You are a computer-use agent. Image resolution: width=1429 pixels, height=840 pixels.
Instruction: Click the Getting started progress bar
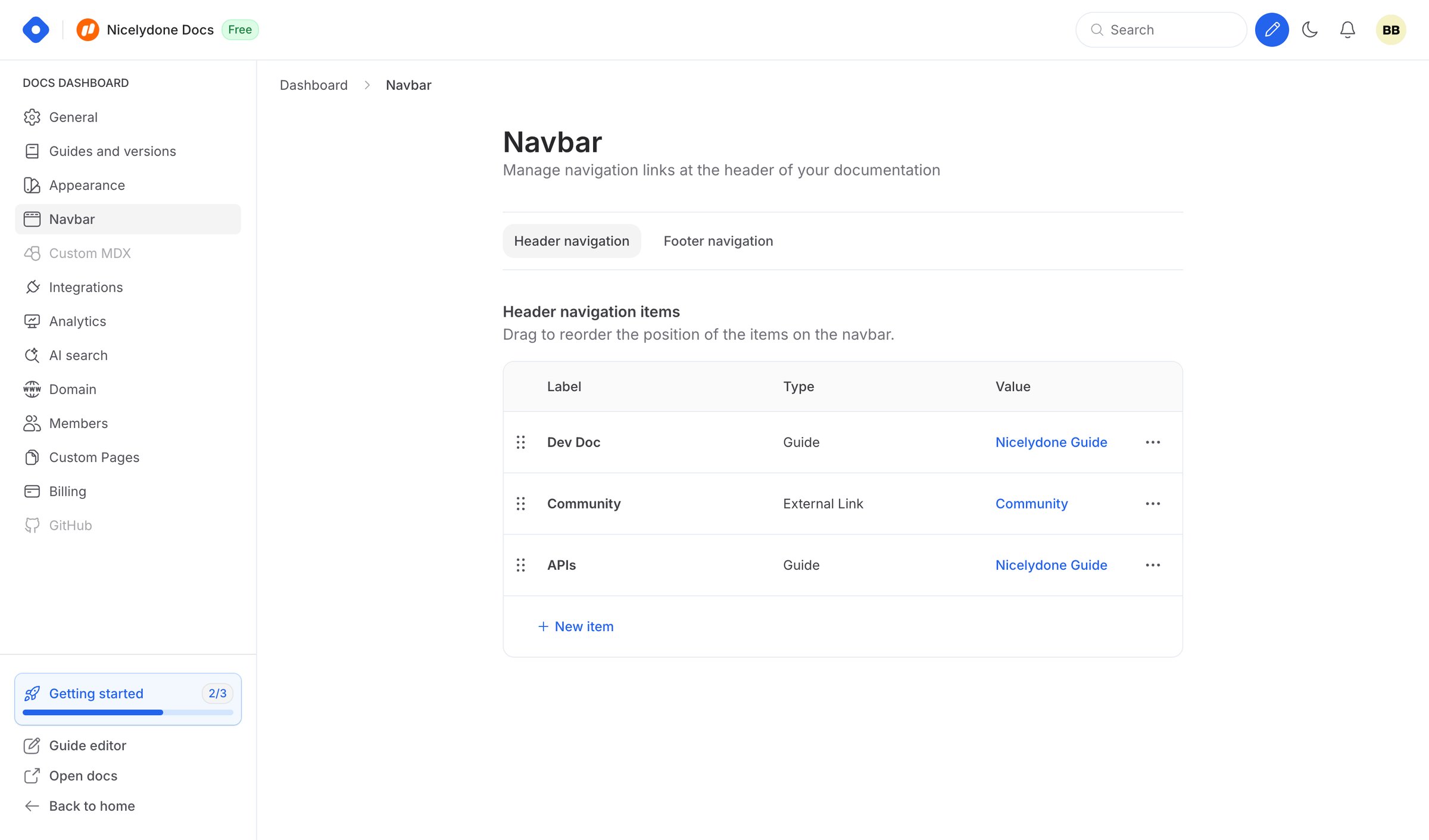pos(128,712)
